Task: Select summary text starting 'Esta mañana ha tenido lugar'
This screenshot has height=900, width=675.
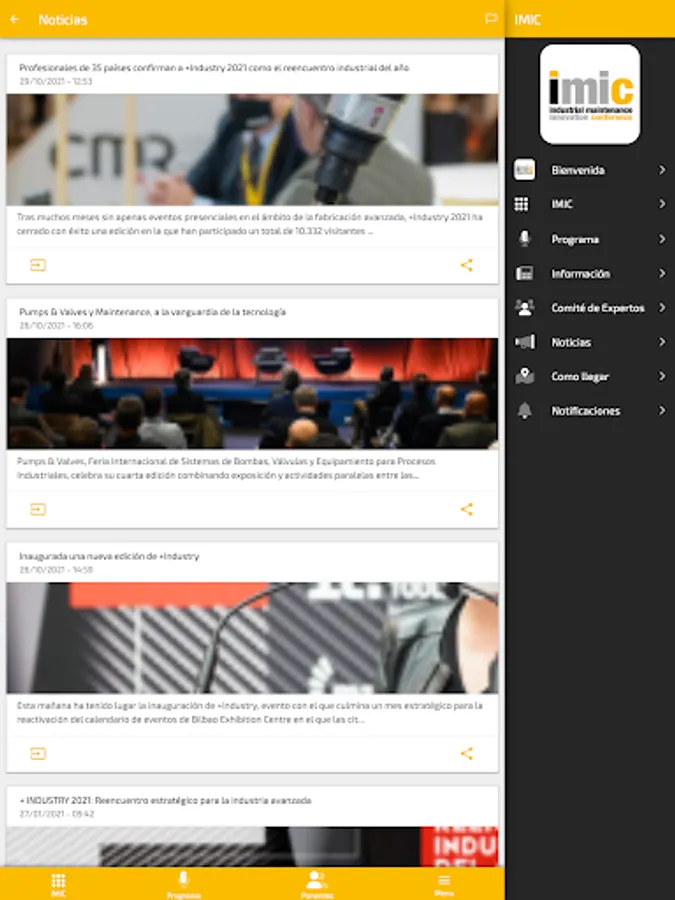Action: coord(250,712)
